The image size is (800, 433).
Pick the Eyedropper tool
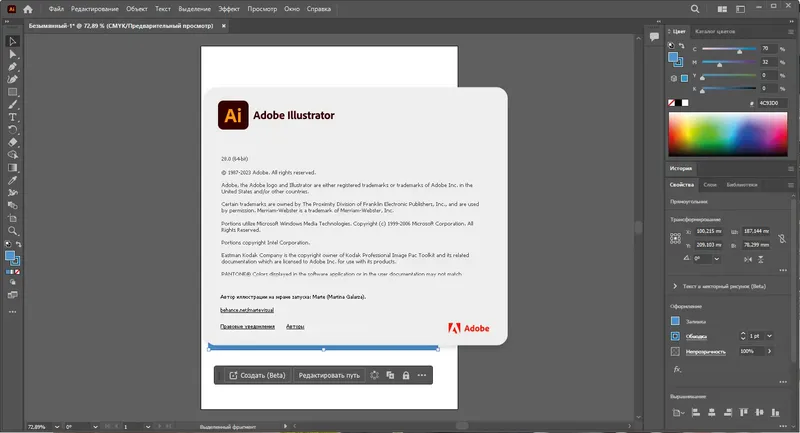pyautogui.click(x=13, y=180)
